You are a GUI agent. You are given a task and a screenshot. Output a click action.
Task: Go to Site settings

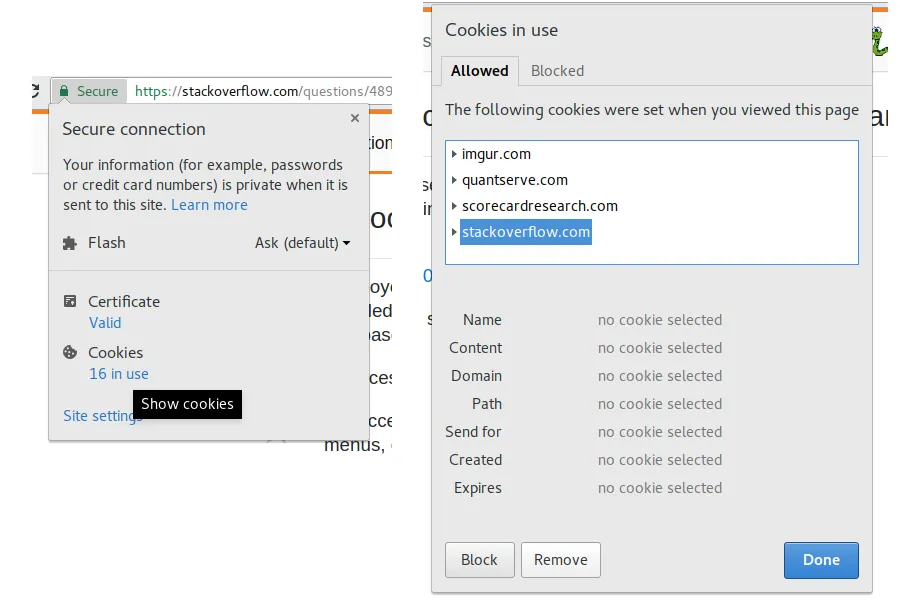pyautogui.click(x=97, y=416)
